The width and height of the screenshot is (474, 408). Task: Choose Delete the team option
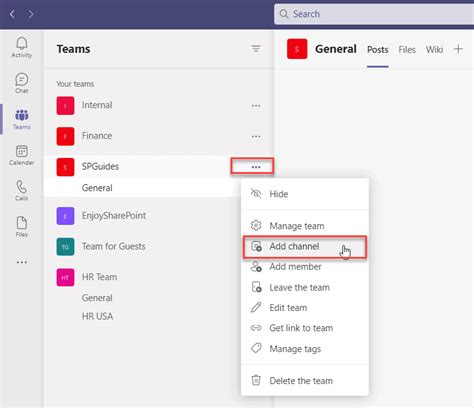(305, 380)
